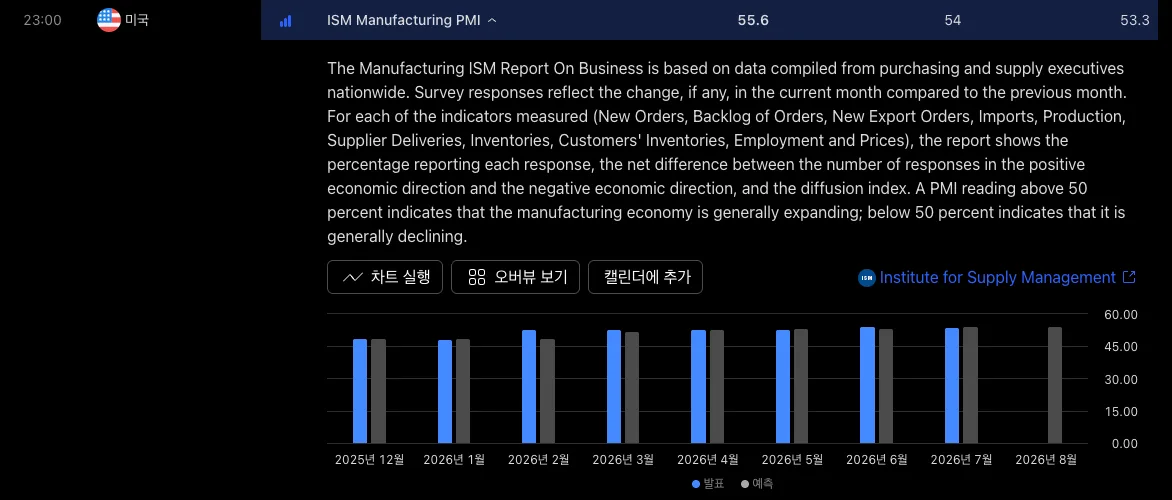Click the forecast value 54
The height and width of the screenshot is (500, 1172).
pyautogui.click(x=952, y=21)
